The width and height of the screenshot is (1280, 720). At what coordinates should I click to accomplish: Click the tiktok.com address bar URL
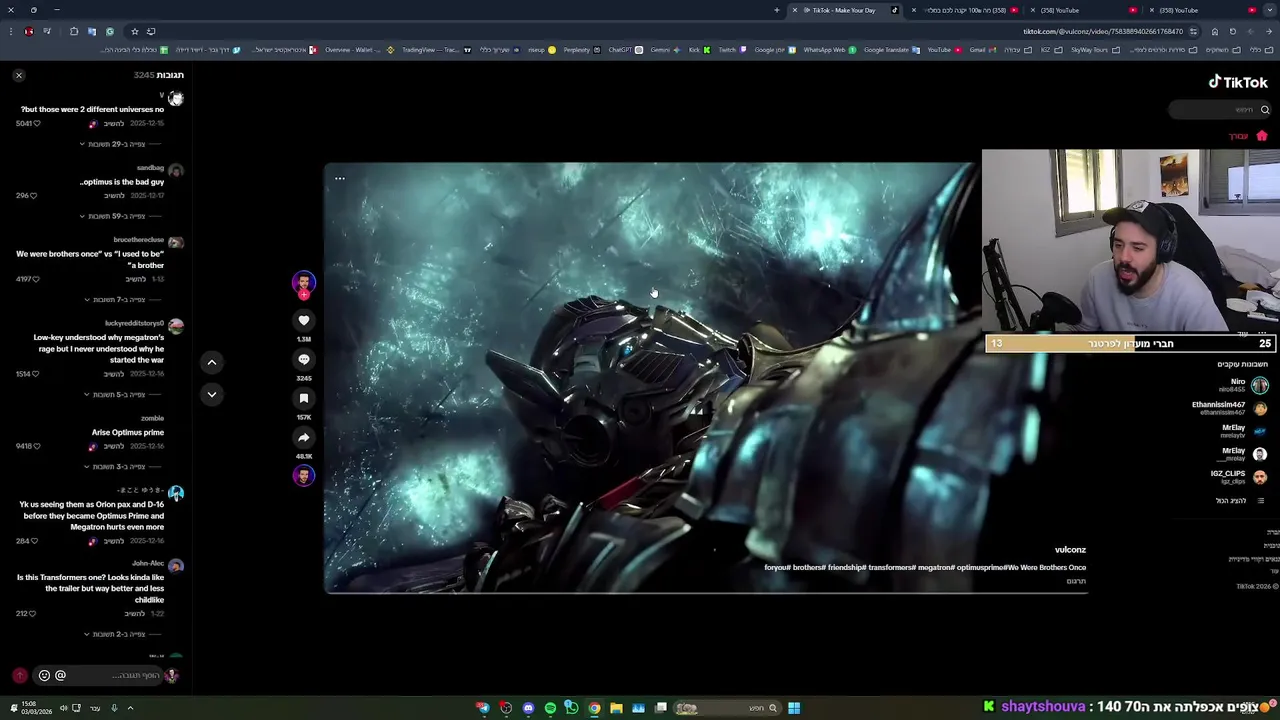click(x=1102, y=31)
